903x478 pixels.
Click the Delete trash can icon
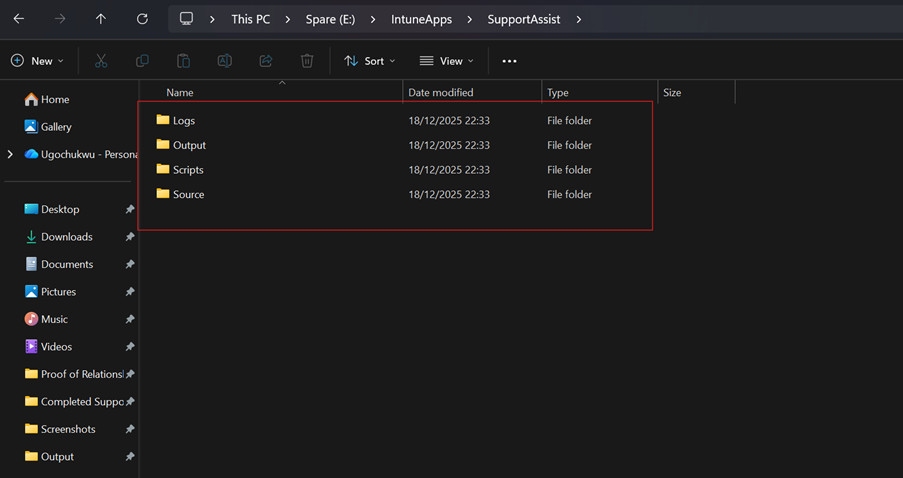pos(307,60)
